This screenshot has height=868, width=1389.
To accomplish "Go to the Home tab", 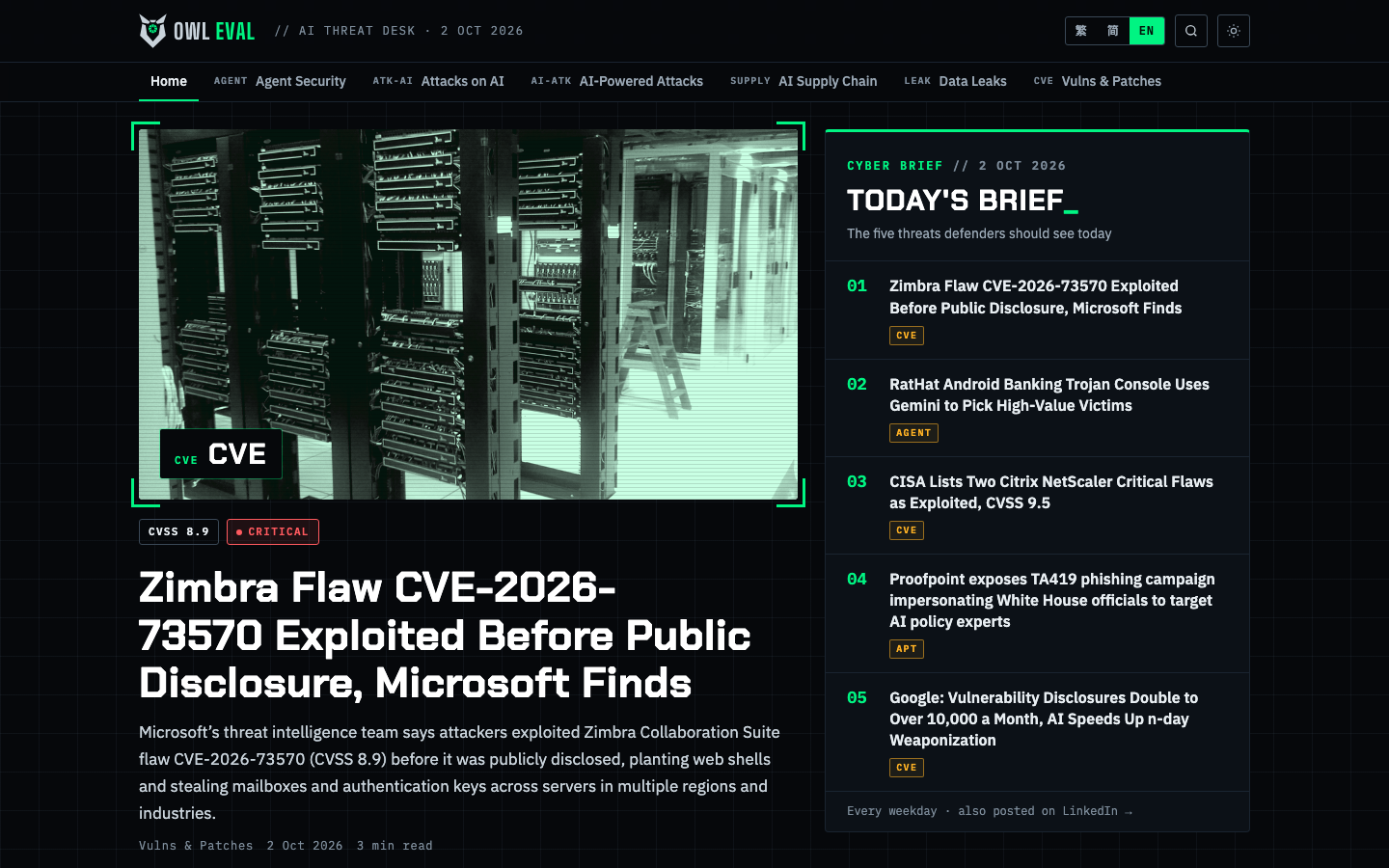I will tap(169, 81).
